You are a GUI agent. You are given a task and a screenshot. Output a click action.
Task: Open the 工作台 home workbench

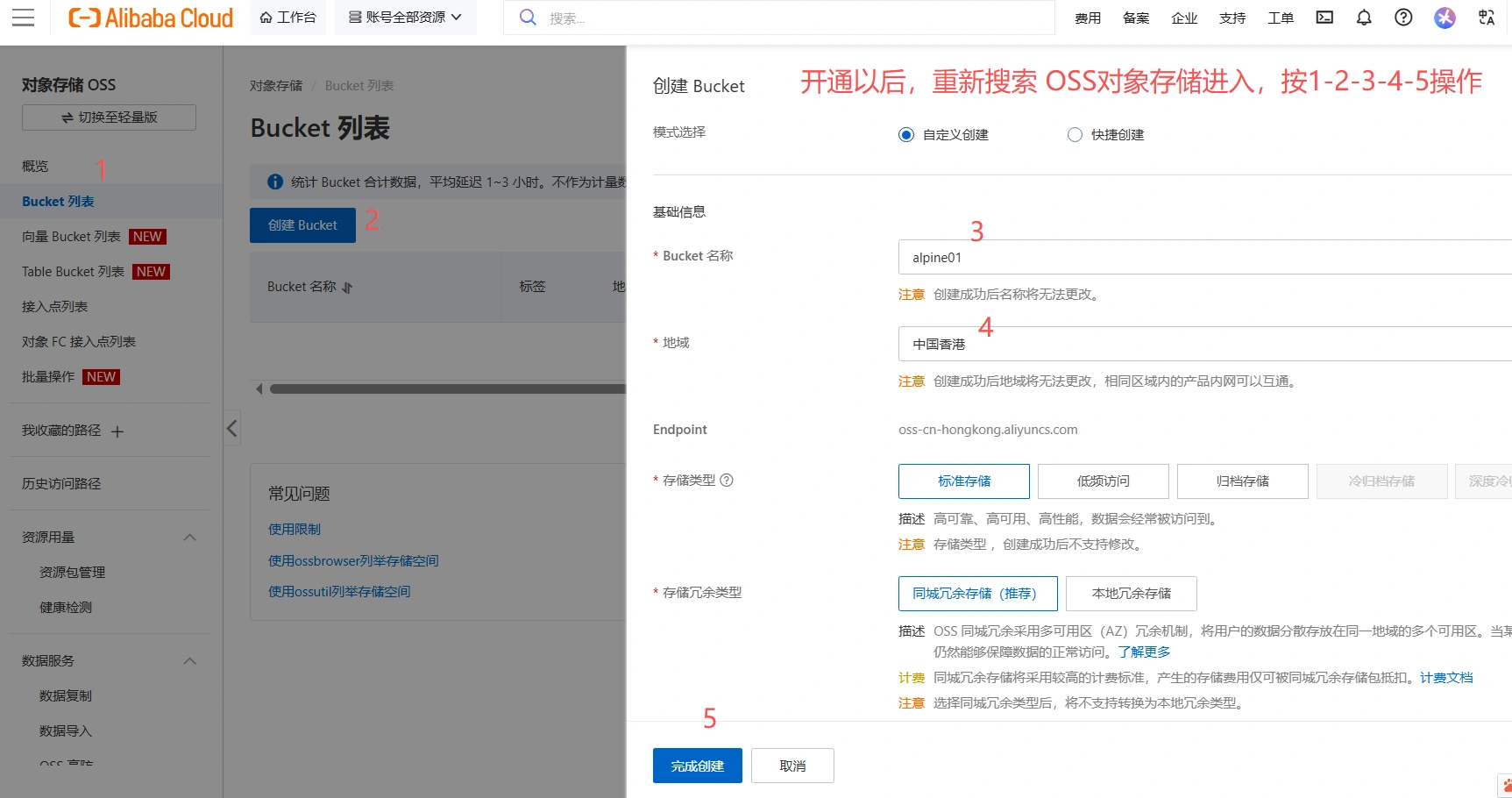[287, 18]
